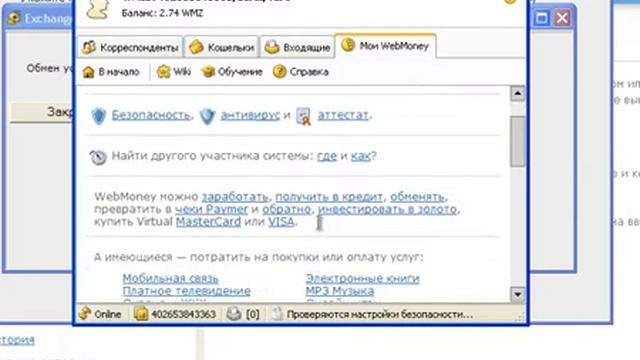Screen dimensions: 640x360
Task: Click the messages icon beside [0]
Action: [x=234, y=314]
